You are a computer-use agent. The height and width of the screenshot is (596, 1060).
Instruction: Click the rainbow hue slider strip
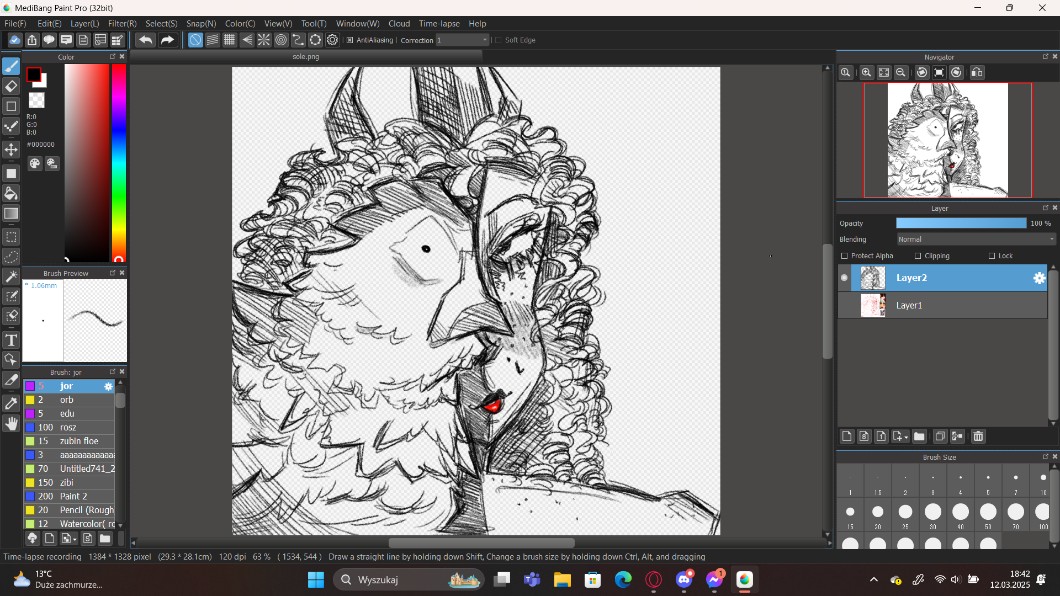[x=118, y=160]
